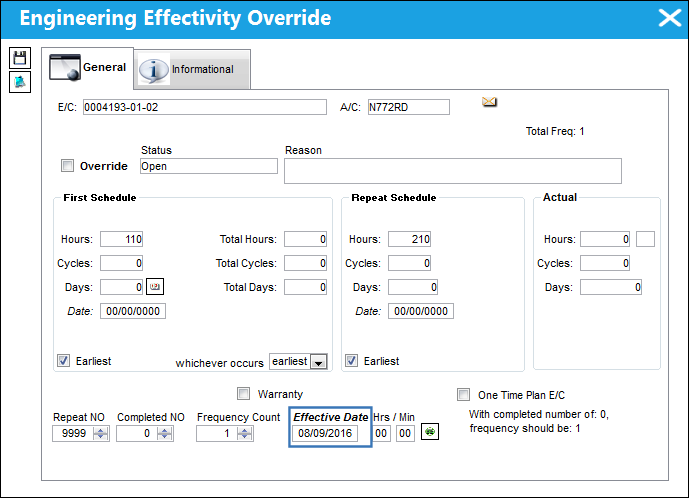Click the Total Freq: 1 text
Image resolution: width=689 pixels, height=498 pixels.
click(555, 131)
